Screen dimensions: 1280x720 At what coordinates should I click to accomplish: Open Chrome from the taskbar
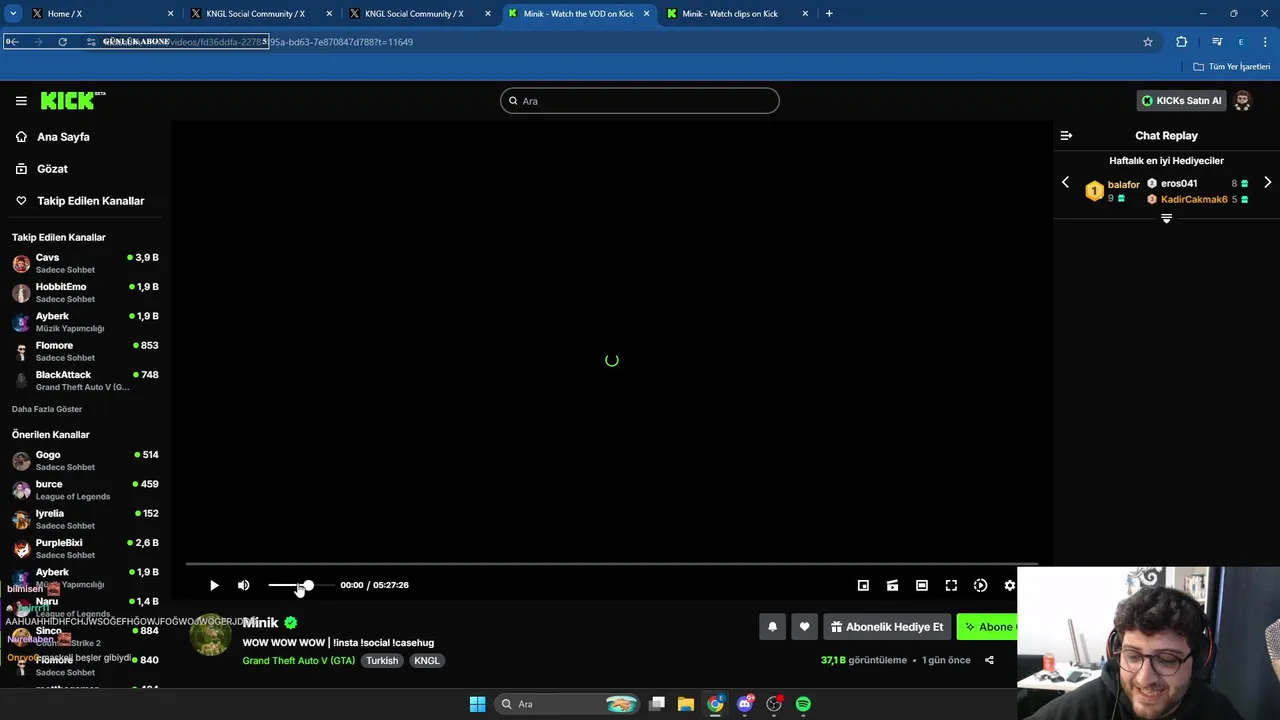coord(715,704)
